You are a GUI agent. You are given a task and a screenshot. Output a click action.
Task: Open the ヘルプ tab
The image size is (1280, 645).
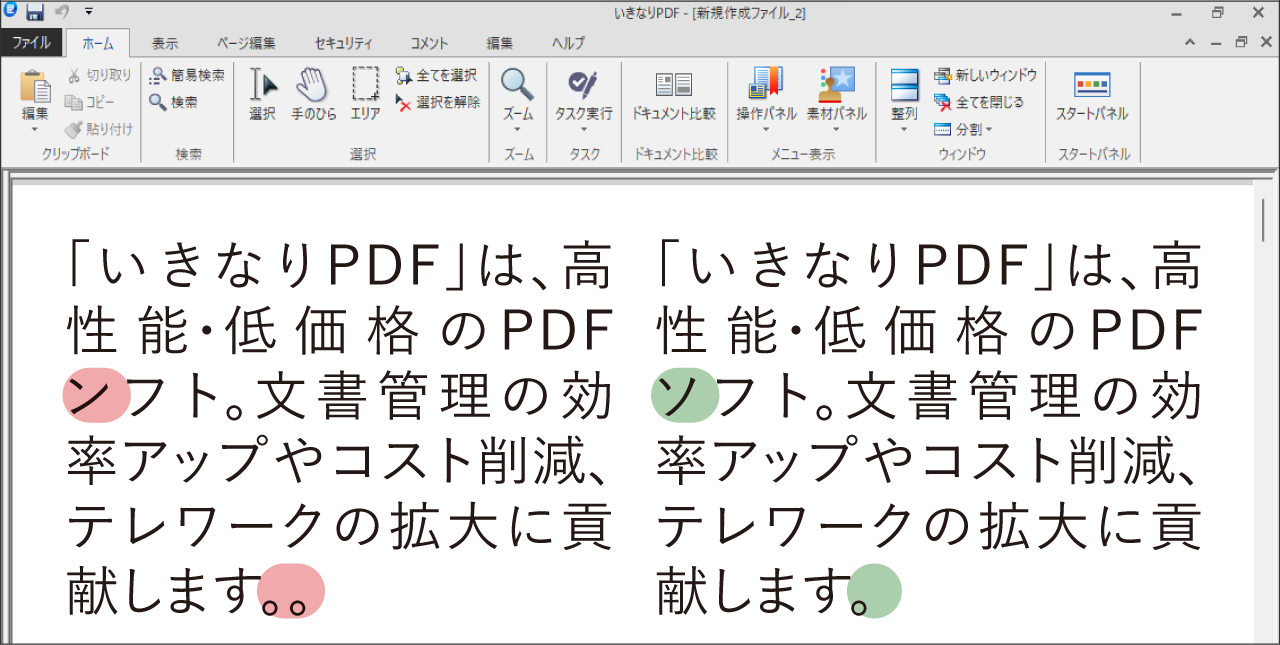point(568,43)
